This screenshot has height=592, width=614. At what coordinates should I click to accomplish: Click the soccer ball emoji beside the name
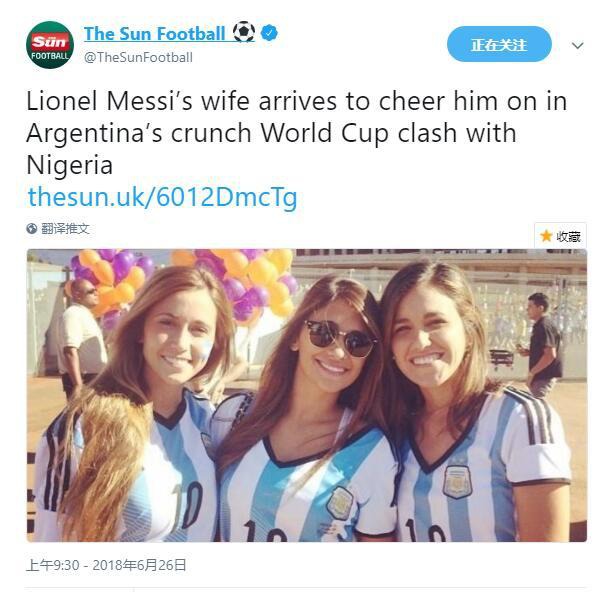[244, 32]
